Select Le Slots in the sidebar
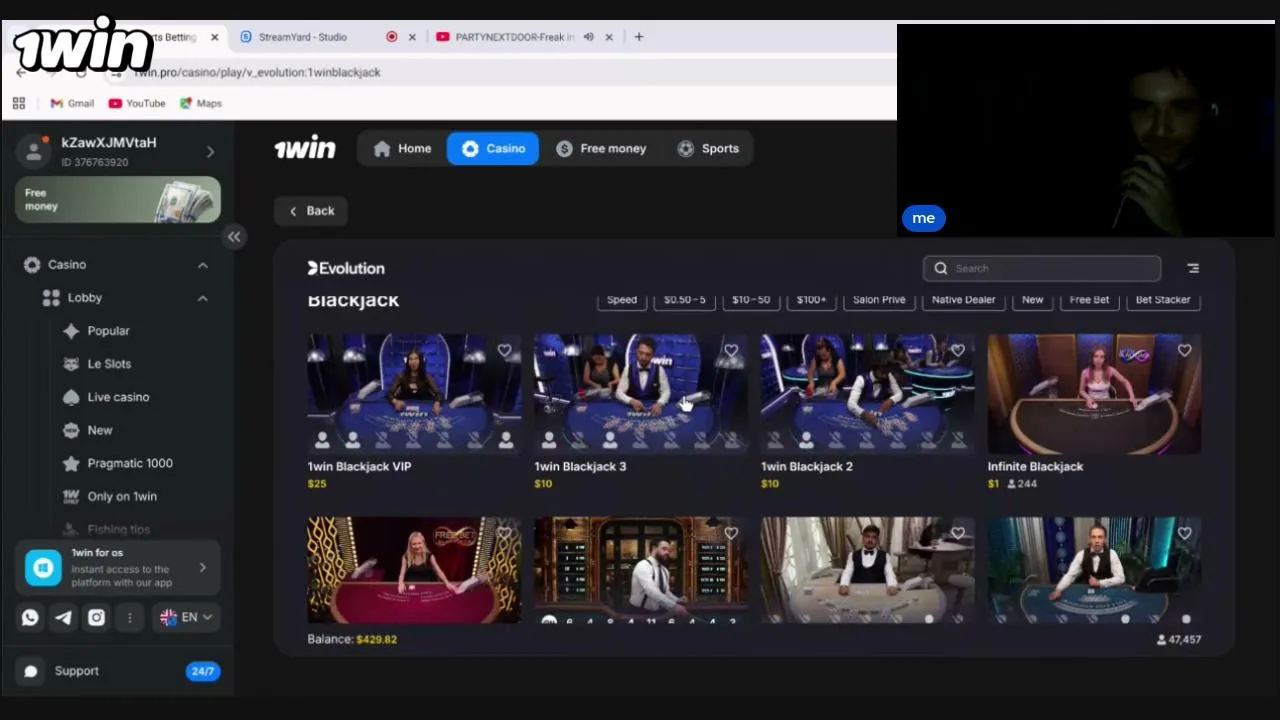 [109, 364]
